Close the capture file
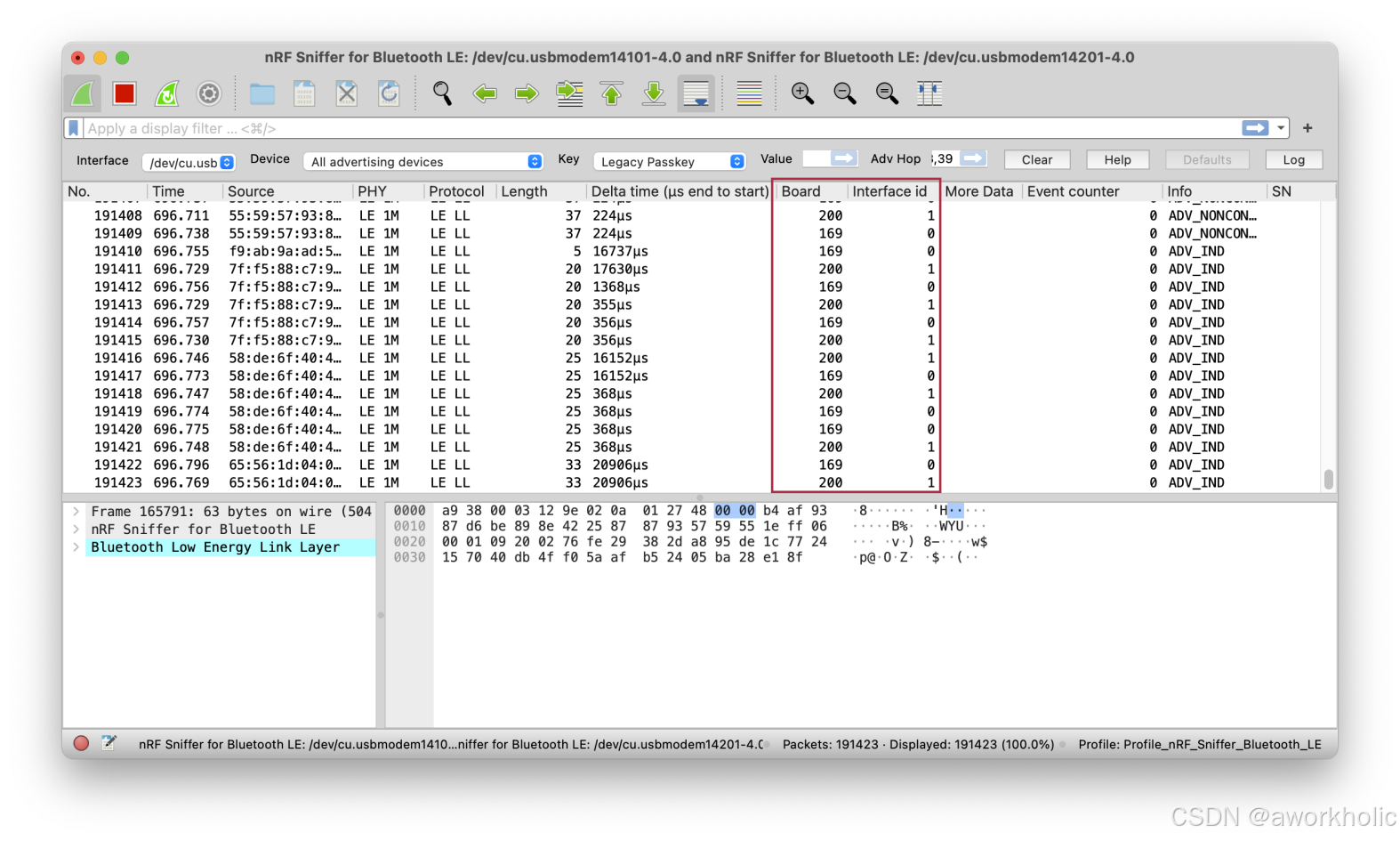 [347, 93]
